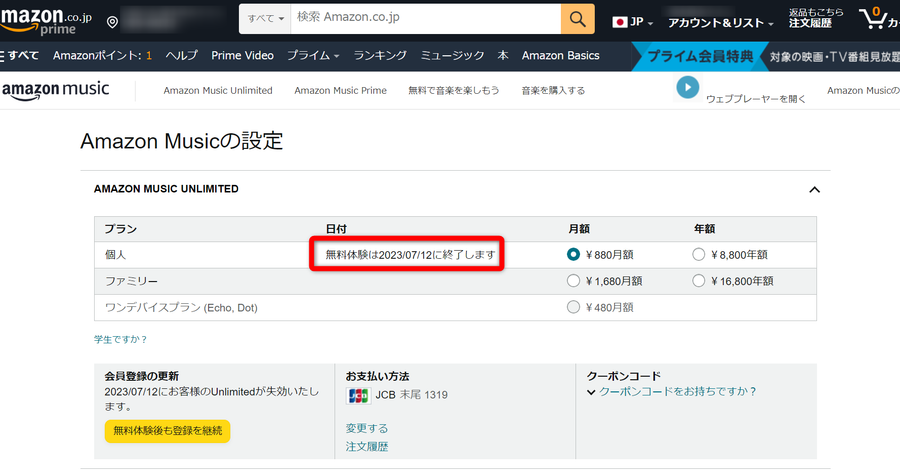Collapse the Amazon Music Unlimited section chevron
The image size is (900, 474).
[814, 190]
